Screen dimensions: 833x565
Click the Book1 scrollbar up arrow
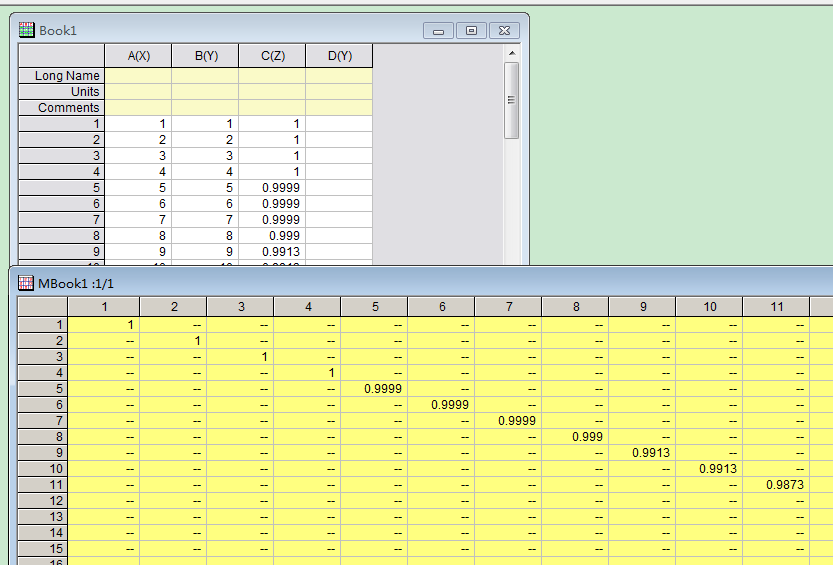pyautogui.click(x=512, y=53)
